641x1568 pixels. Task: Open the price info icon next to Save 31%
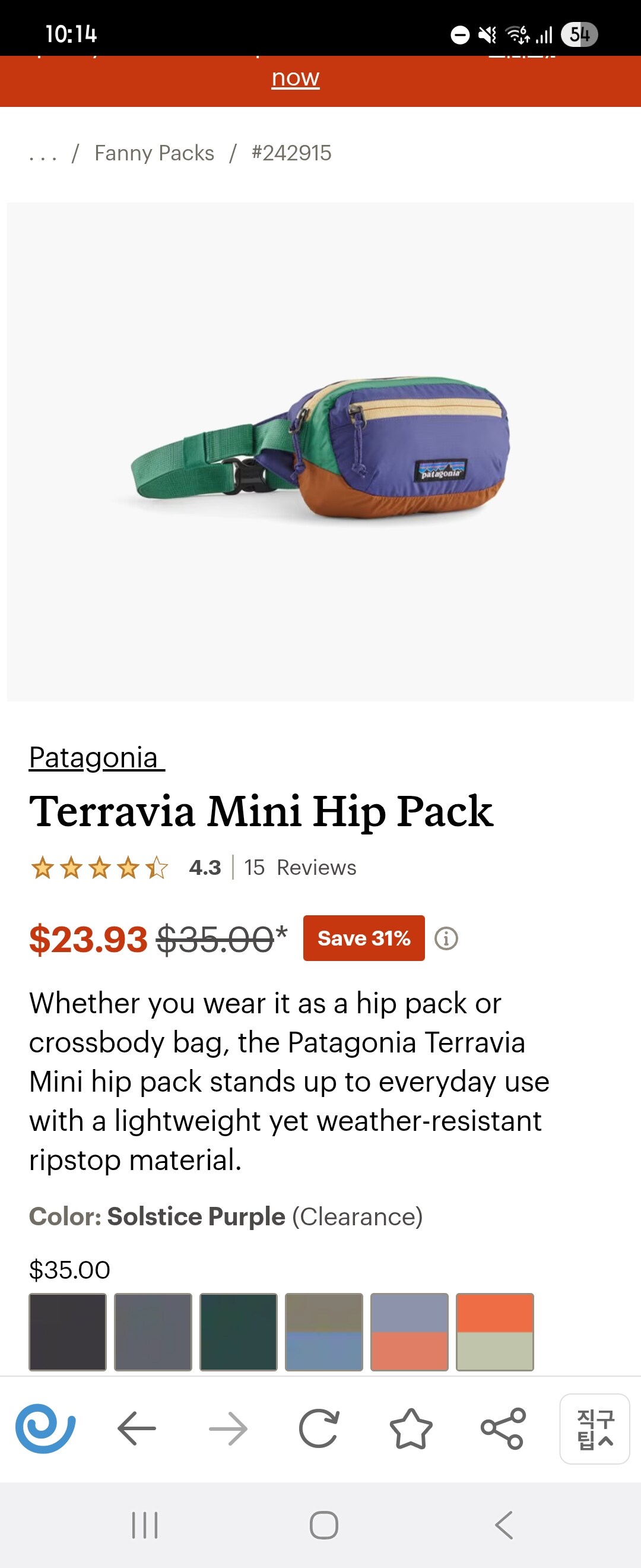(x=446, y=938)
